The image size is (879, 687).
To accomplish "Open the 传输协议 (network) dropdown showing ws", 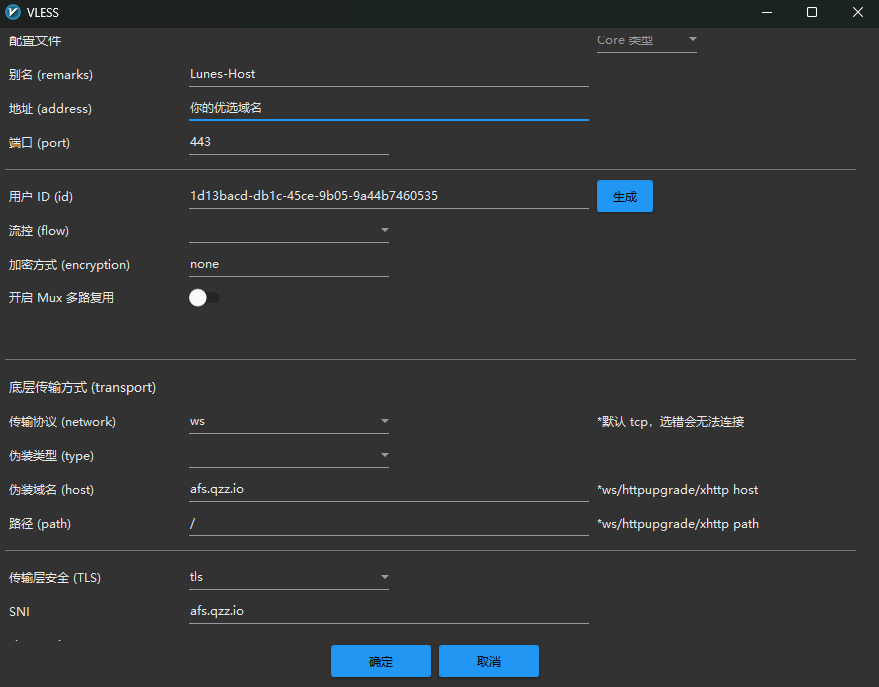I will click(288, 422).
